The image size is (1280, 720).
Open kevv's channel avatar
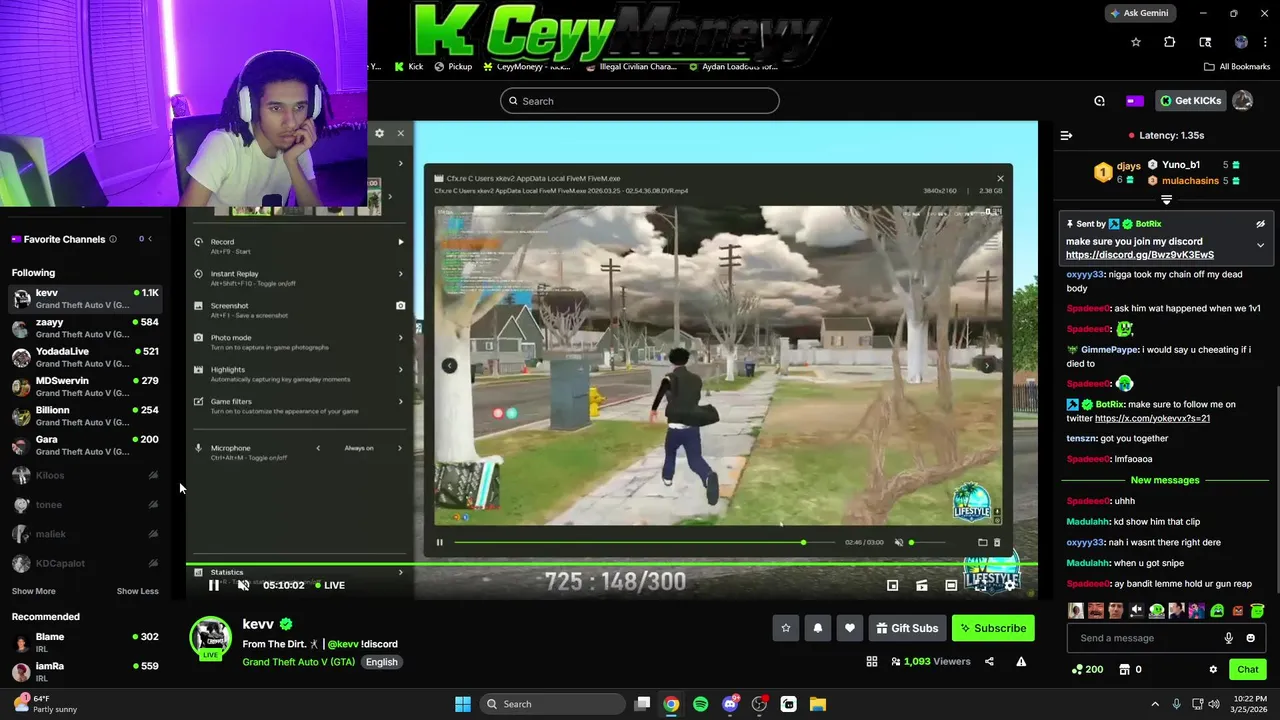[211, 638]
